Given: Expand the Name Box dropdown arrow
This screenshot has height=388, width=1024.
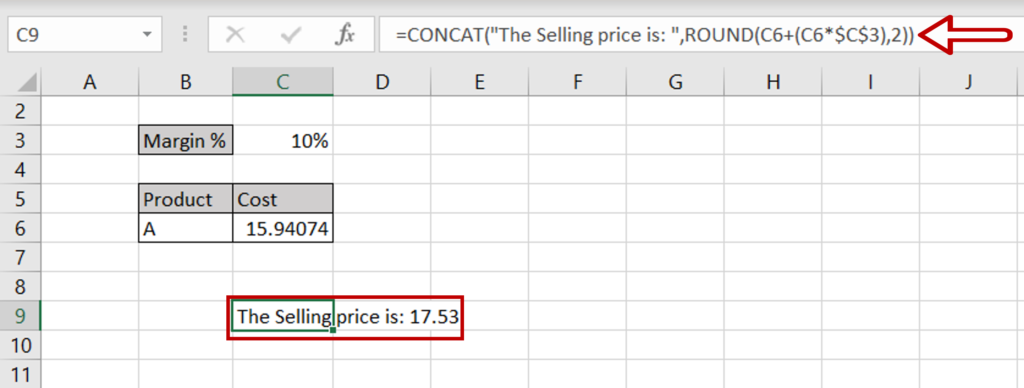Looking at the screenshot, I should point(147,35).
